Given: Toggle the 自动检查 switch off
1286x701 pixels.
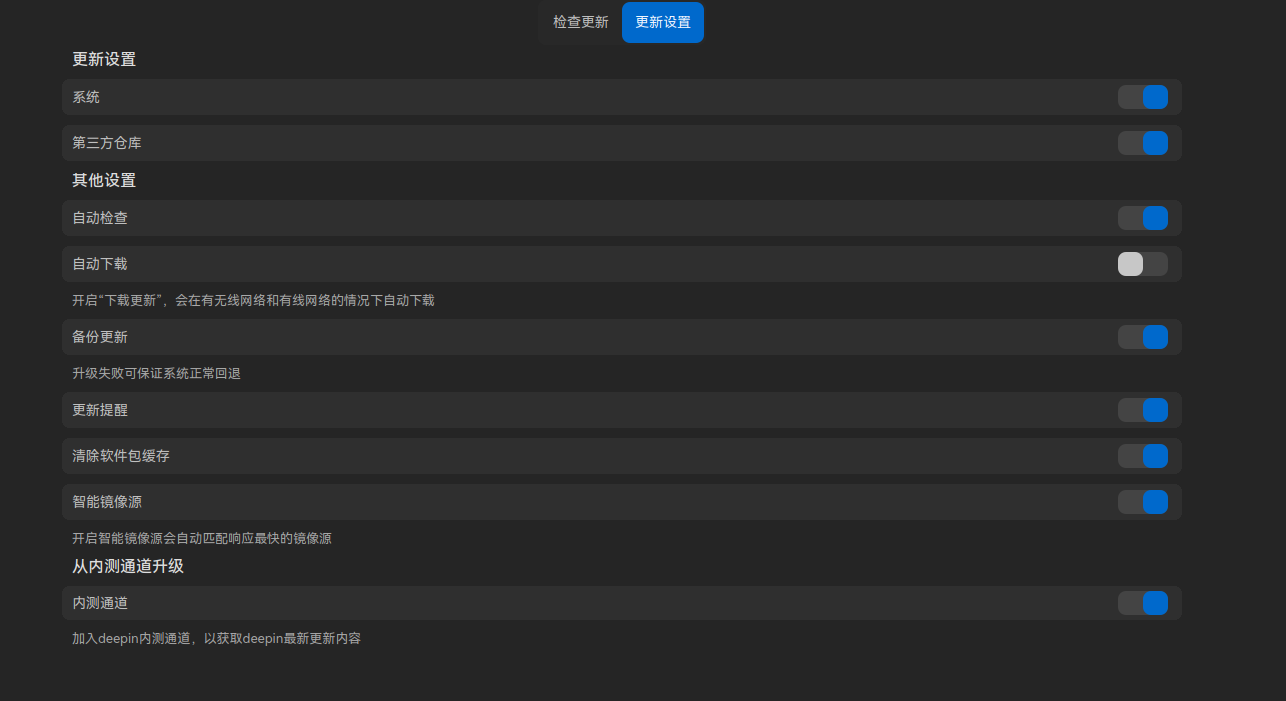Looking at the screenshot, I should [x=1143, y=218].
